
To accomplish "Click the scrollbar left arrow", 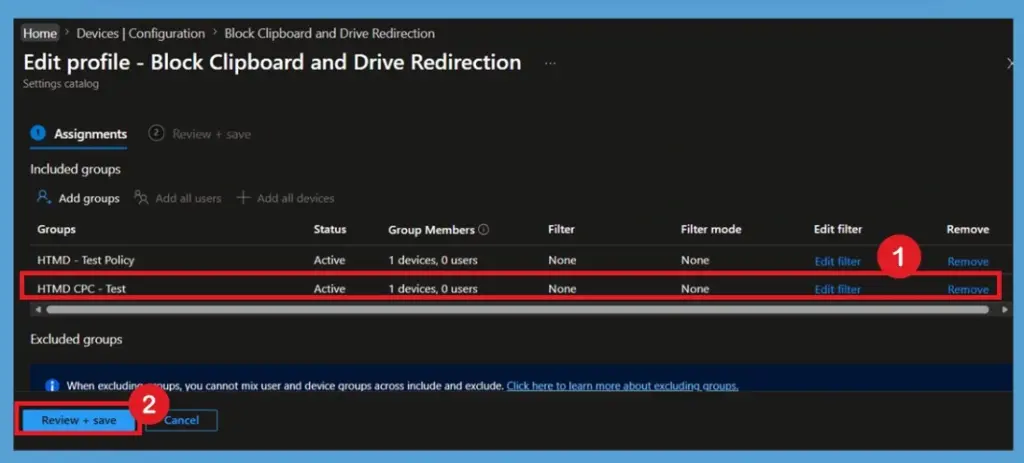I will [x=38, y=310].
